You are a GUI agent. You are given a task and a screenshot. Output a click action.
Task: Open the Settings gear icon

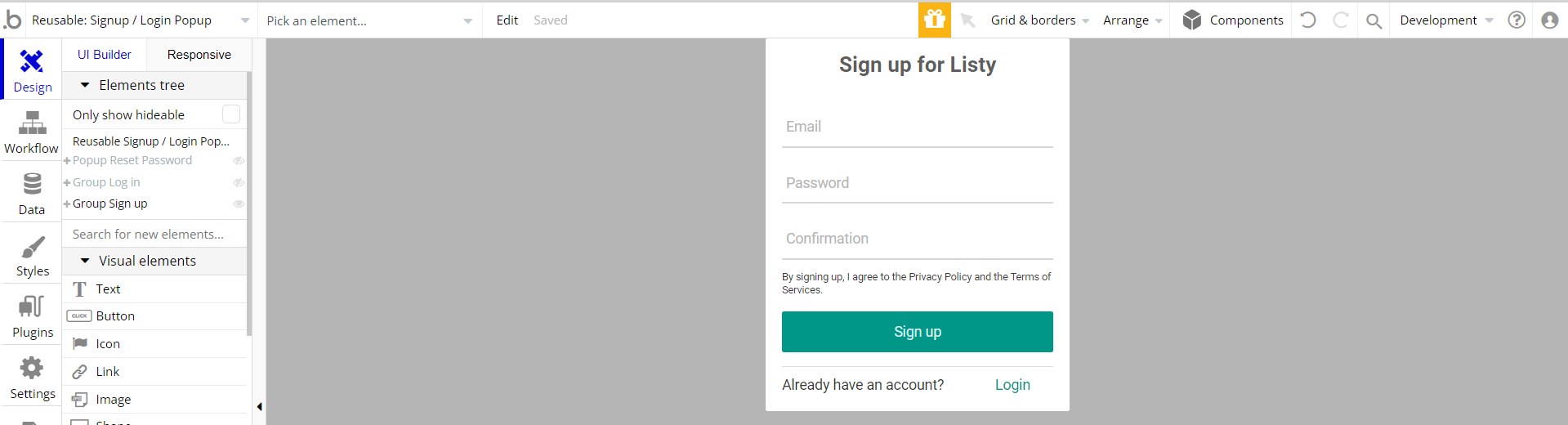[x=32, y=368]
